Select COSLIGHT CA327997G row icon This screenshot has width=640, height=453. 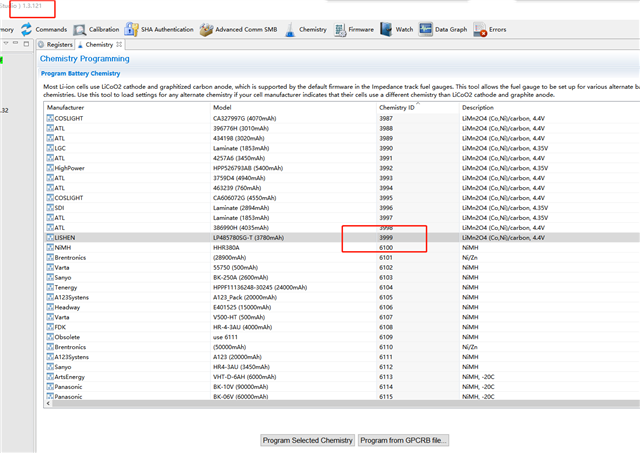[50, 118]
